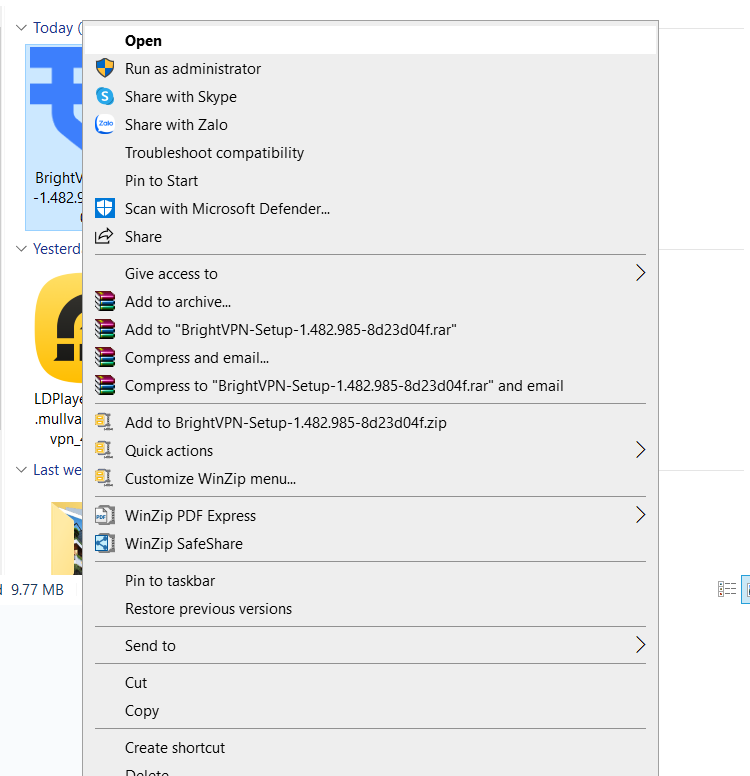Click the Run as administrator shield icon
Screen dimensions: 750x776
(x=105, y=69)
